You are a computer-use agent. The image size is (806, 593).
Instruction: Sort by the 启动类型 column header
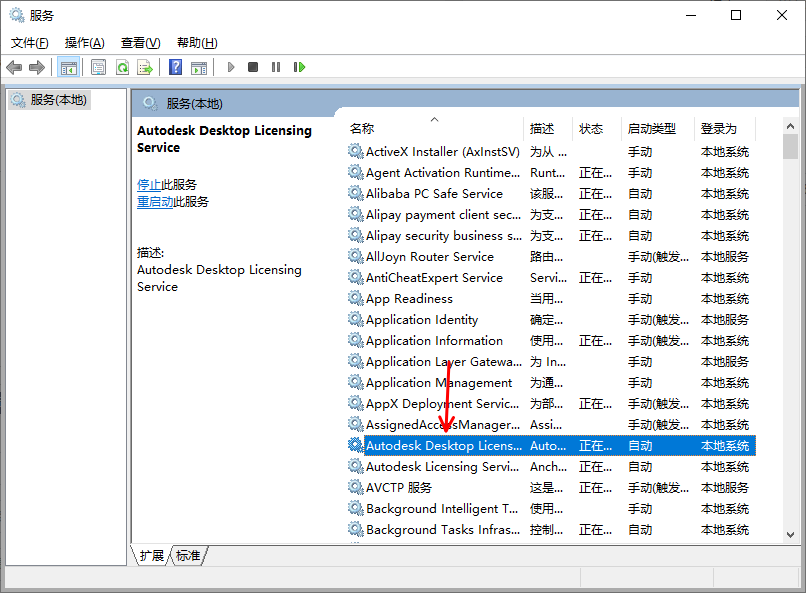pyautogui.click(x=651, y=129)
